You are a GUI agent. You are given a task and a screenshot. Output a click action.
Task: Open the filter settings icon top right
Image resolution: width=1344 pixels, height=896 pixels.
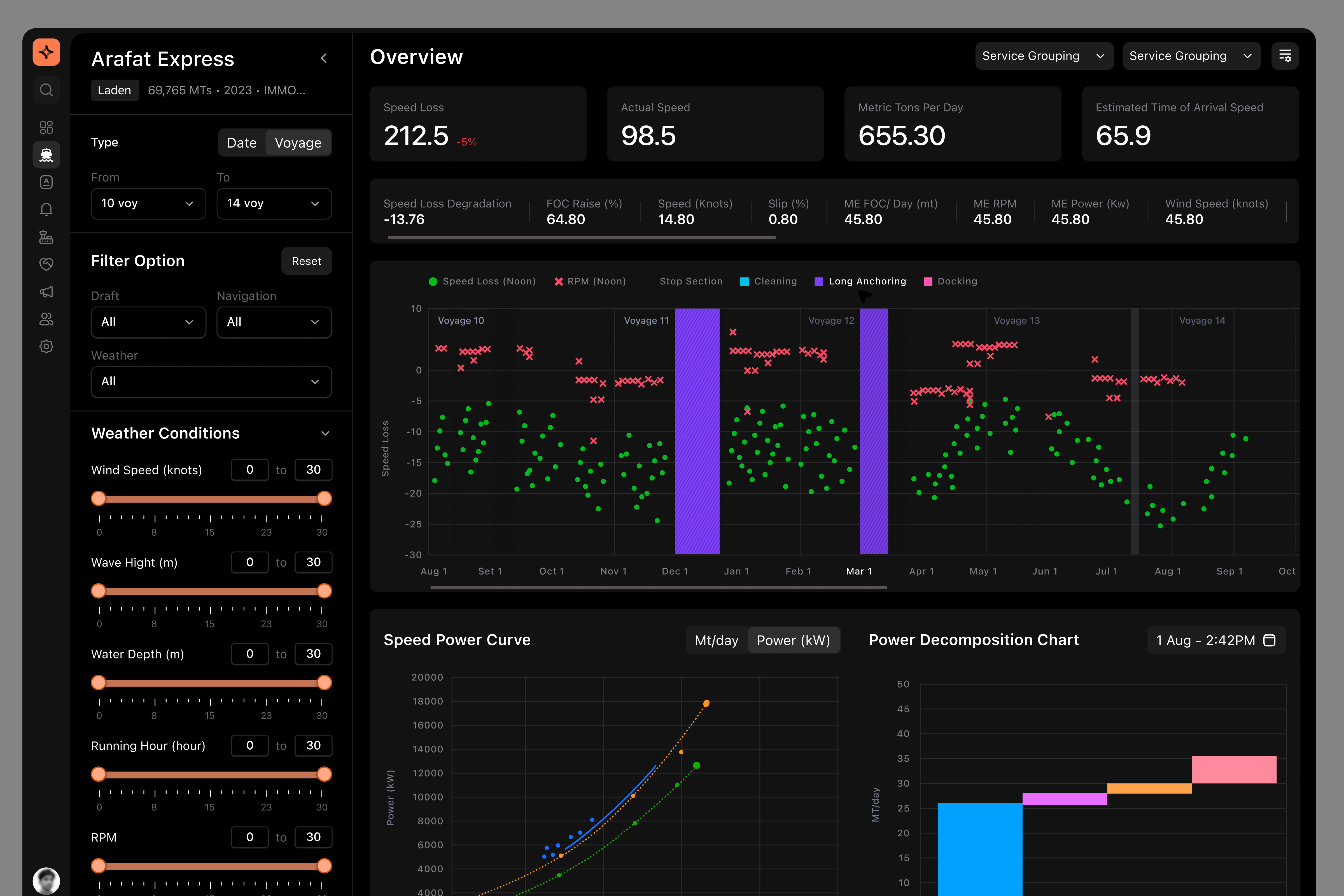coord(1285,56)
